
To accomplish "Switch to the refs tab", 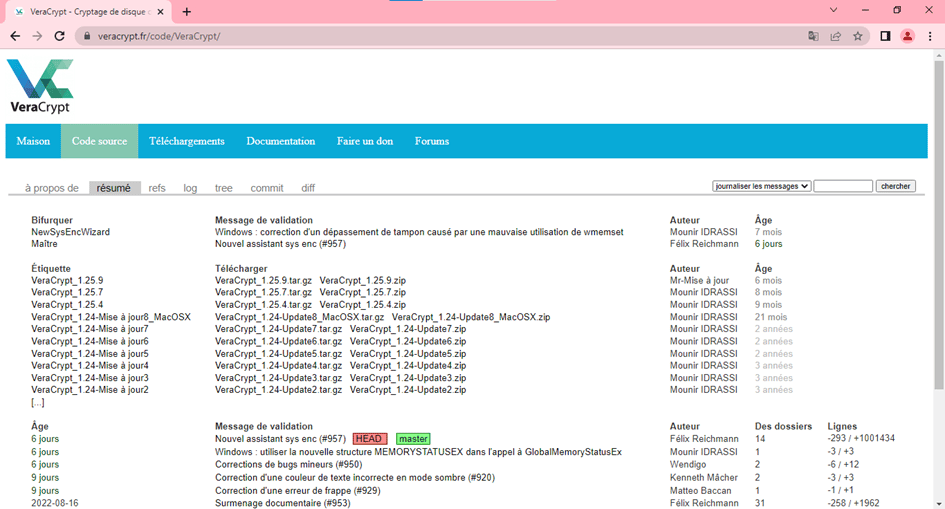I will 157,188.
